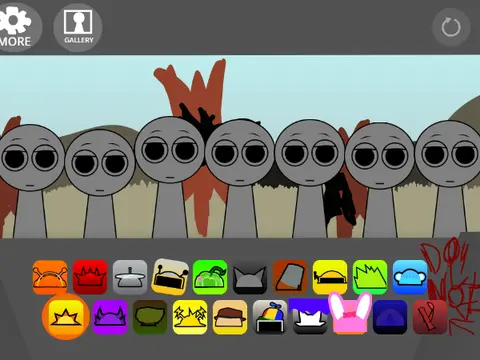Select the lime green spiky hair icon
Image resolution: width=480 pixels, height=360 pixels.
point(370,277)
